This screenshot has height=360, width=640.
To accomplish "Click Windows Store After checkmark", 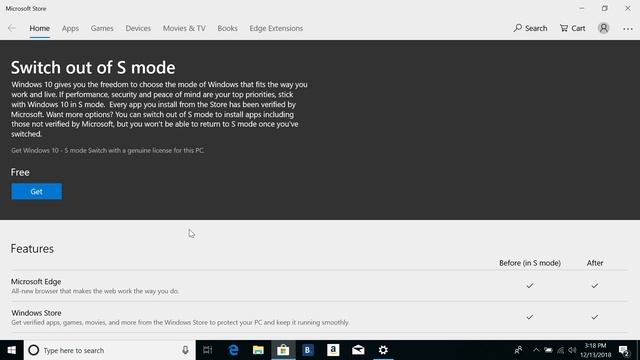I will [595, 317].
